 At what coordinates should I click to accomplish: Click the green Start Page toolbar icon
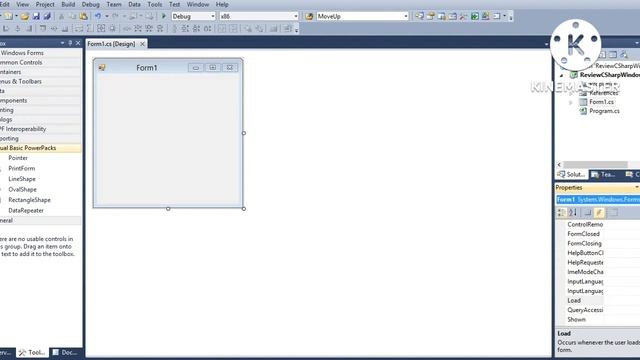coord(475,16)
